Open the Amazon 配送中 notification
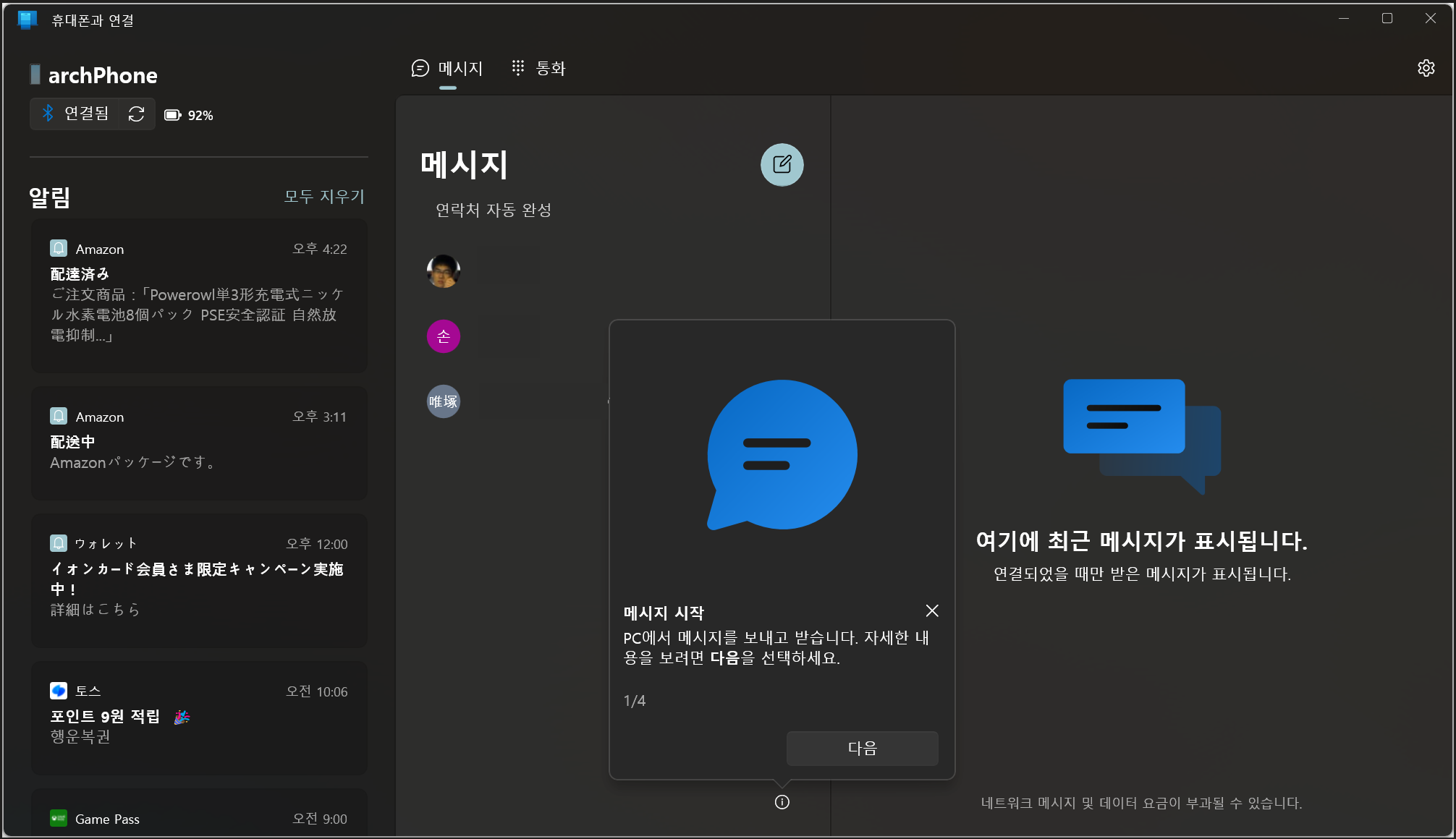This screenshot has width=1456, height=839. click(199, 443)
